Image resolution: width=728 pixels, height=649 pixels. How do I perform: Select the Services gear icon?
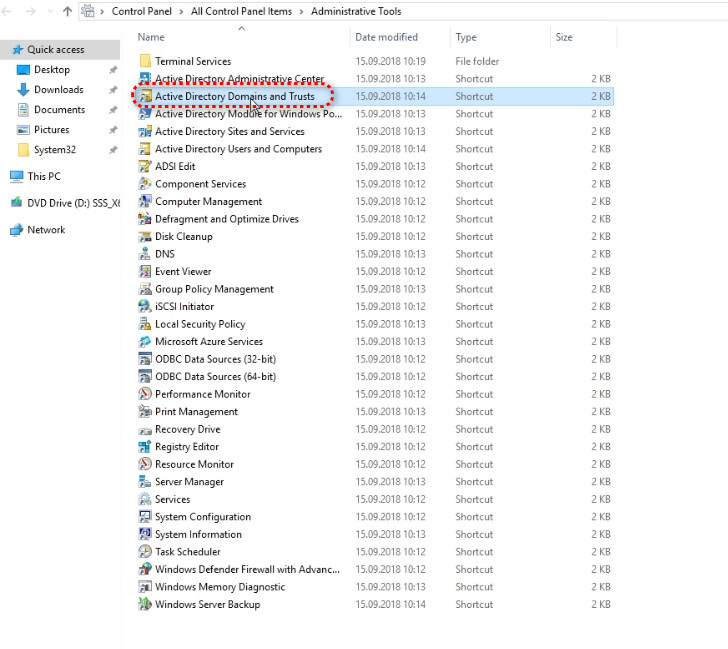(x=145, y=499)
